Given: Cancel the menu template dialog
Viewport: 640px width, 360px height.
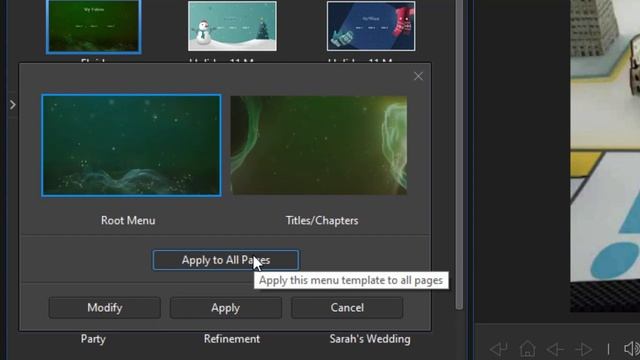Looking at the screenshot, I should click(x=347, y=307).
